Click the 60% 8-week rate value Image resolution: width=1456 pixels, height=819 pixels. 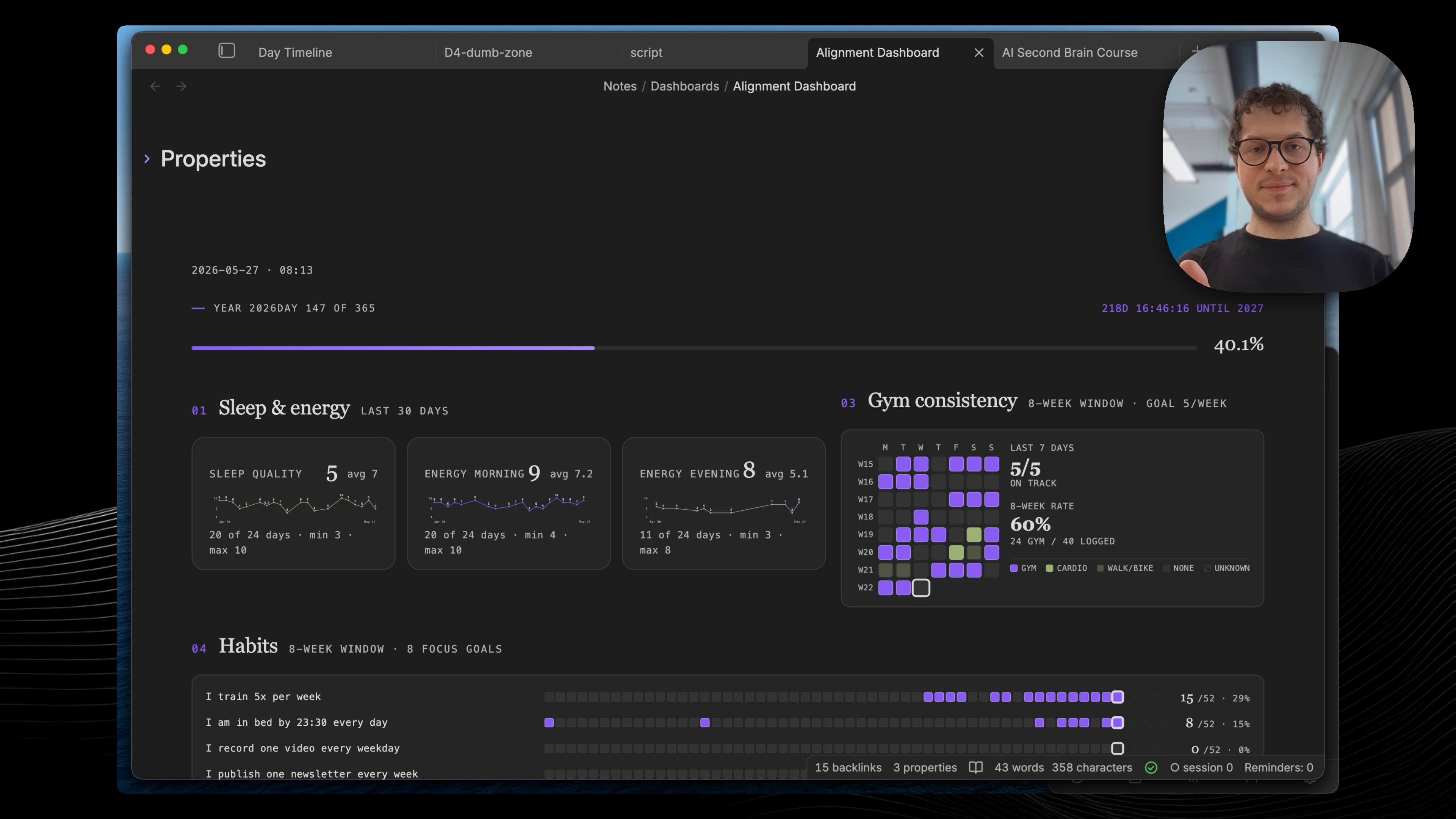(x=1030, y=524)
